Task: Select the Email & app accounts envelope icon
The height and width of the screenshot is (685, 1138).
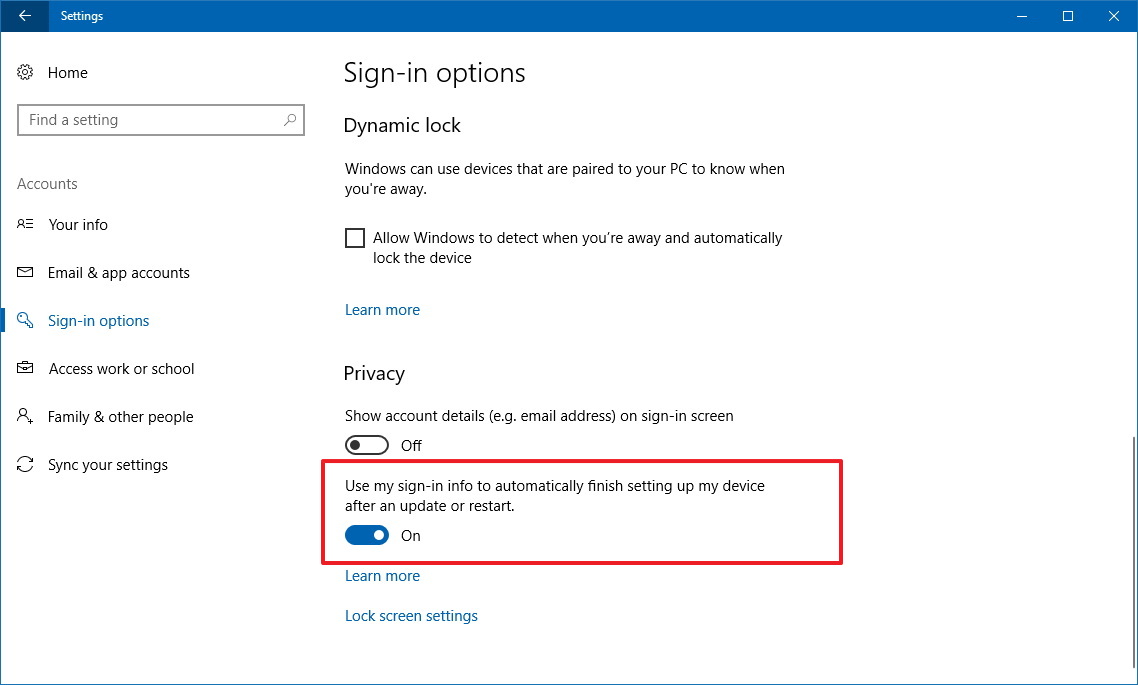Action: coord(25,272)
